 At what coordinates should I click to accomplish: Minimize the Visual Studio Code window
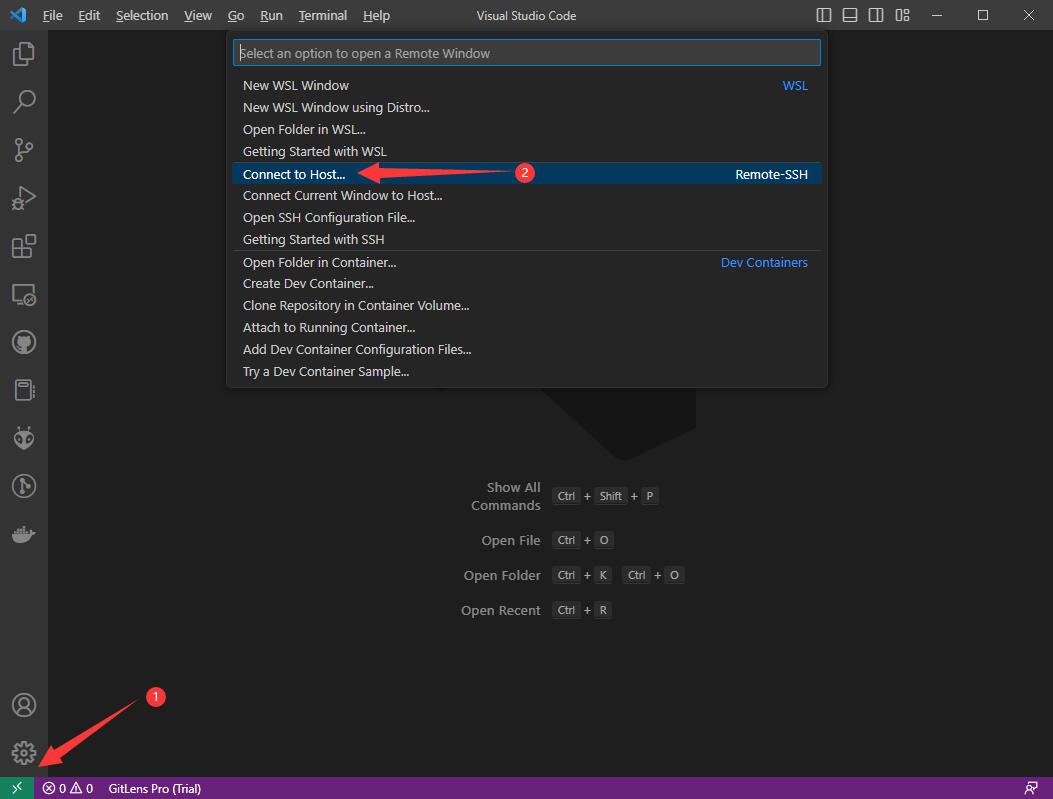pos(937,15)
